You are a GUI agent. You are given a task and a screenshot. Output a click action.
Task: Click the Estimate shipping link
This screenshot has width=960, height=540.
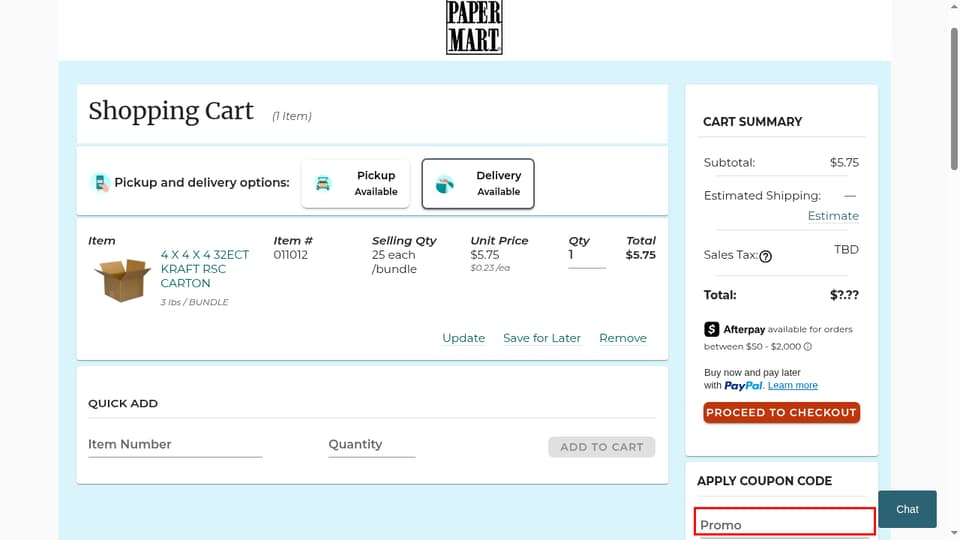point(833,216)
